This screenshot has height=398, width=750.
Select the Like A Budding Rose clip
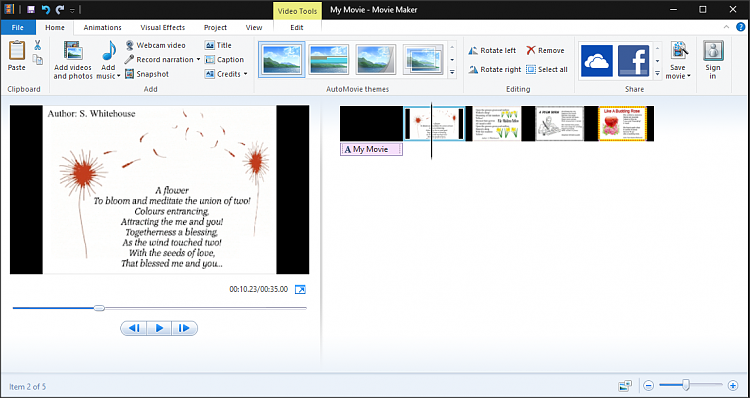tap(622, 124)
